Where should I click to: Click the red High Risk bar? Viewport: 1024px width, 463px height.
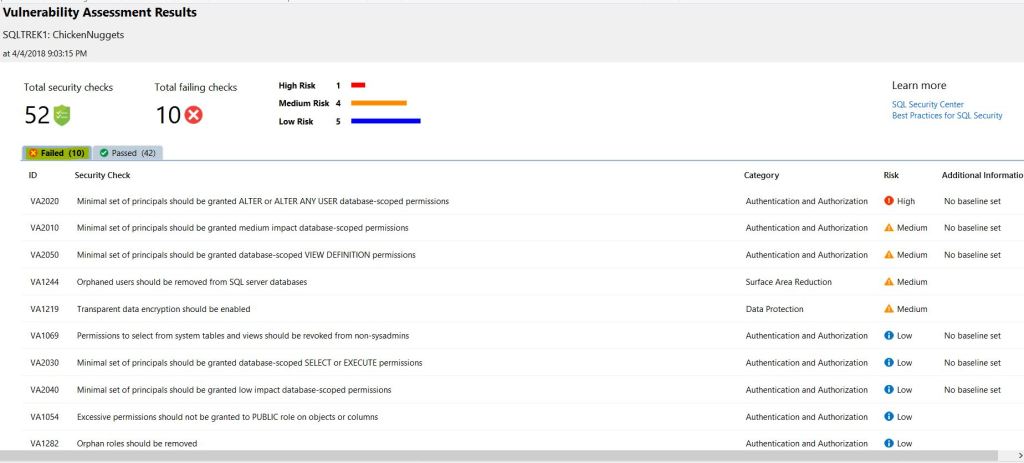358,86
